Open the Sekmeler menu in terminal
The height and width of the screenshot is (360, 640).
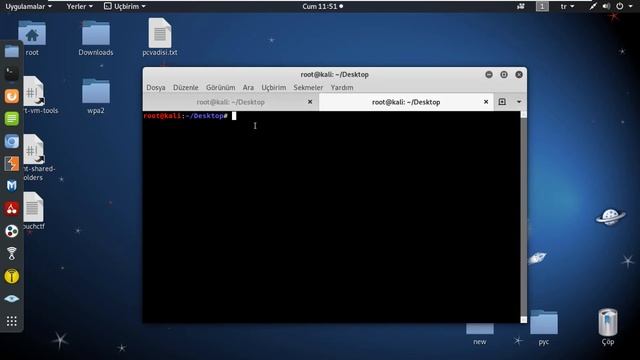pos(308,87)
